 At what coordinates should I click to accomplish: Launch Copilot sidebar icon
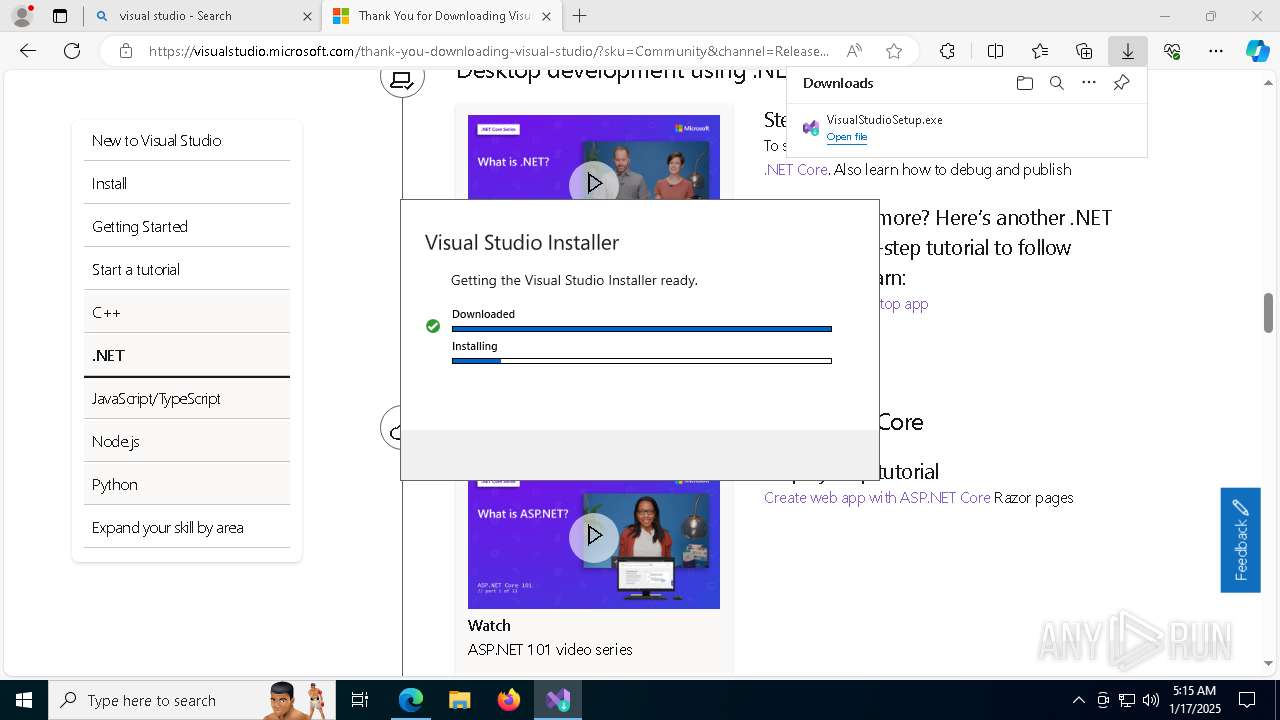point(1257,51)
